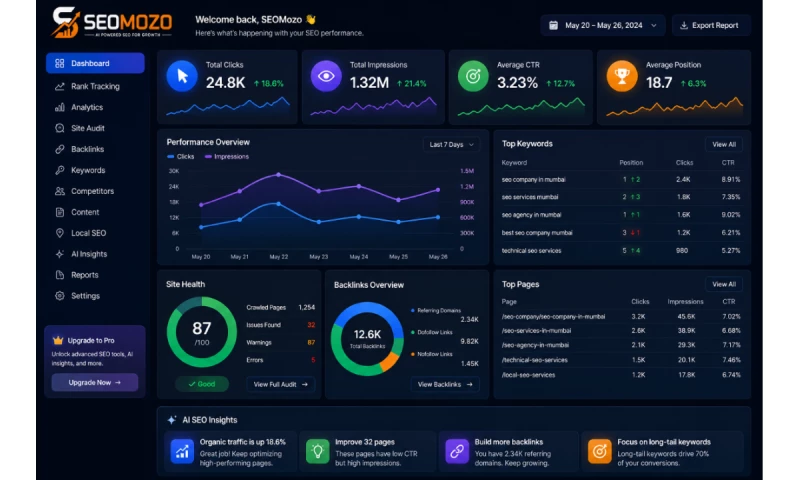Viewport: 800px width, 480px height.
Task: Go to Rank Tracking
Action: point(95,86)
